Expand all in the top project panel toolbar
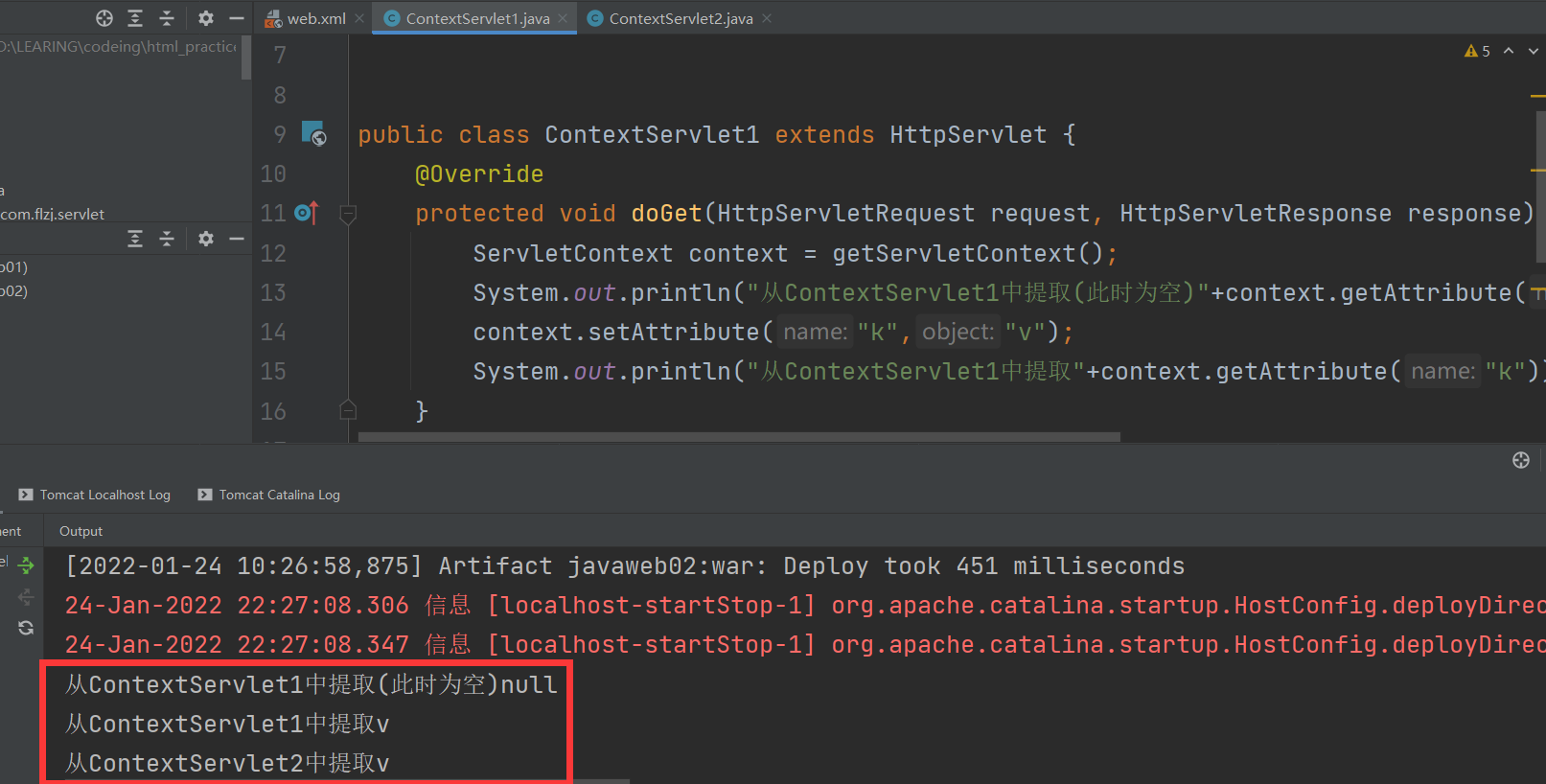1546x784 pixels. pos(135,18)
